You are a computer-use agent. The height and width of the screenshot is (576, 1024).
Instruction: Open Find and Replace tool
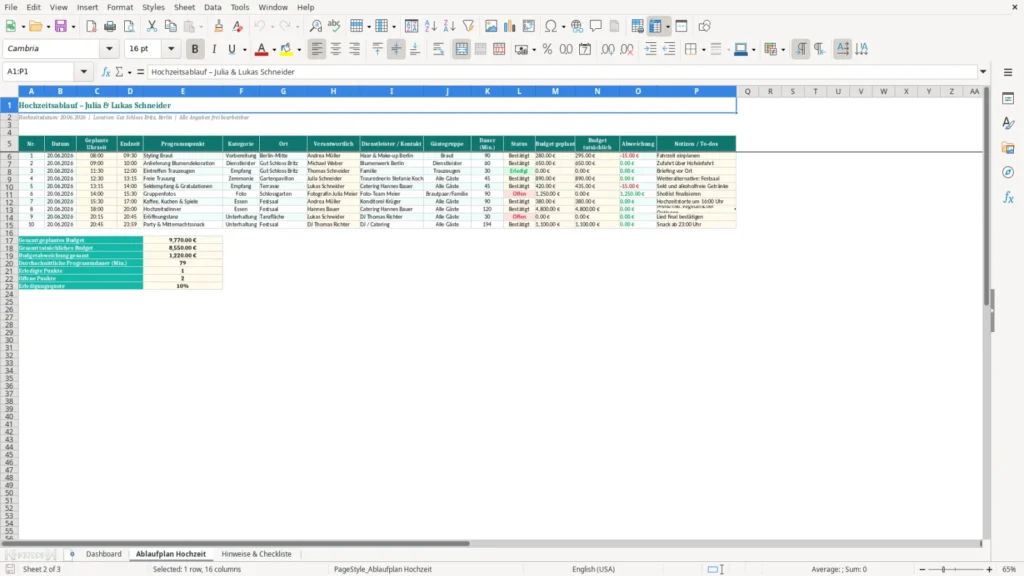coord(315,26)
